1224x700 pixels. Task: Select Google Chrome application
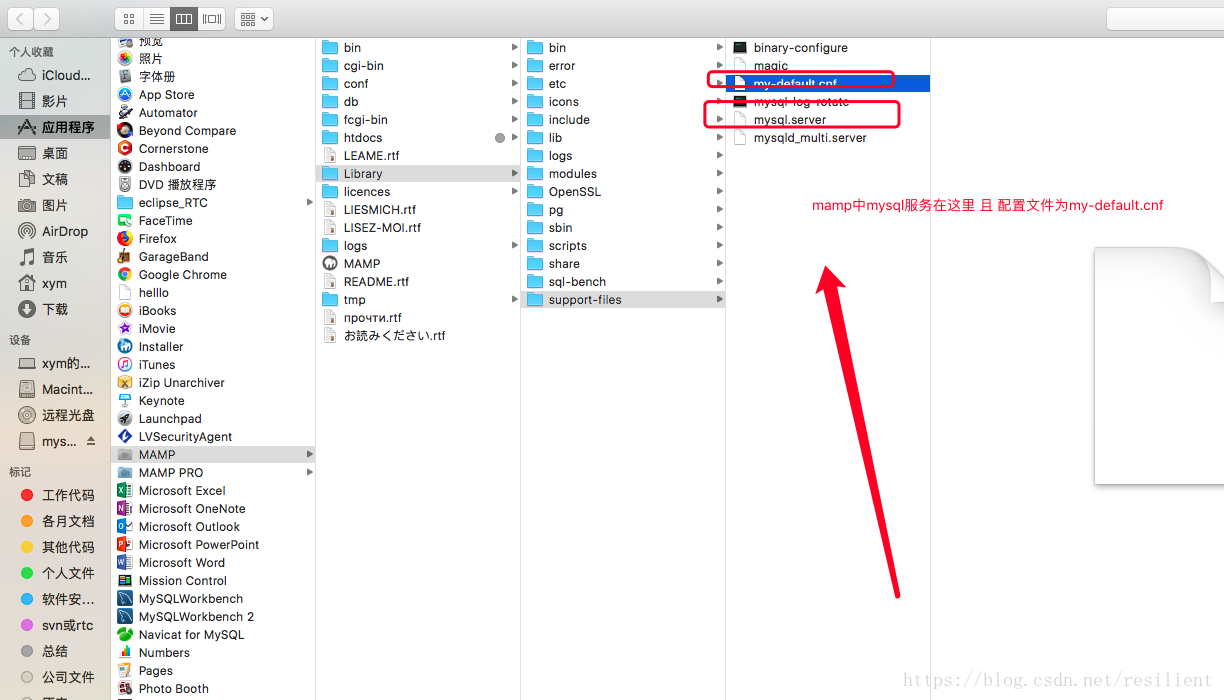coord(213,275)
